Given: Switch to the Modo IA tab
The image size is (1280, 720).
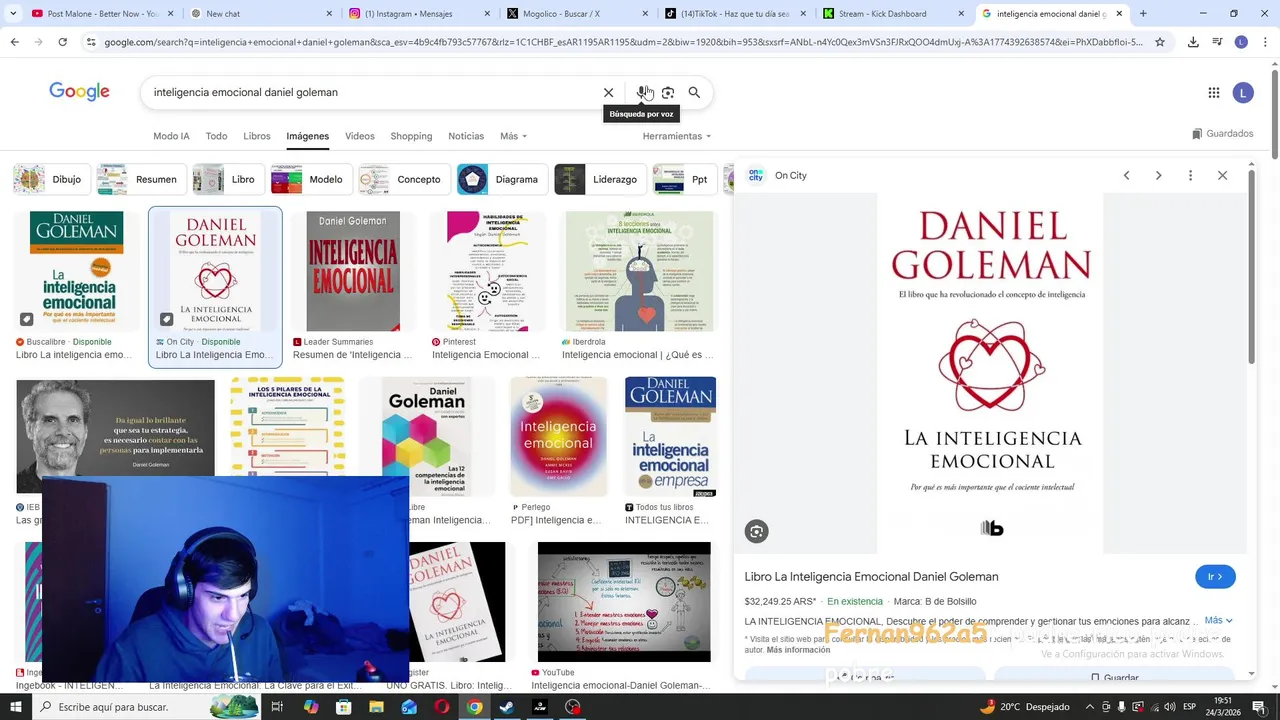Looking at the screenshot, I should pos(171,136).
